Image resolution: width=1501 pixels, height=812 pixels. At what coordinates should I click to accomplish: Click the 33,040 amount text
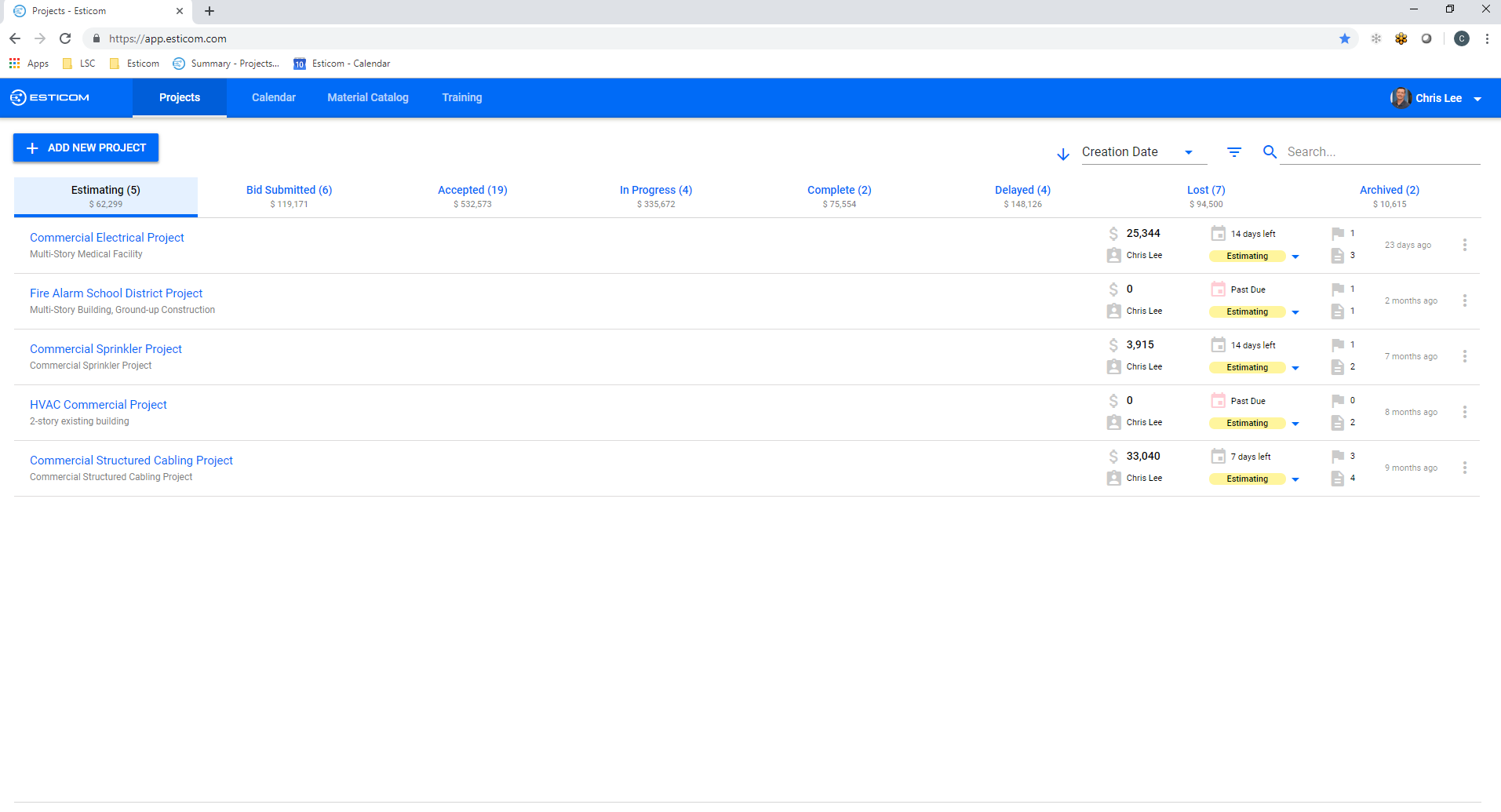(x=1143, y=456)
